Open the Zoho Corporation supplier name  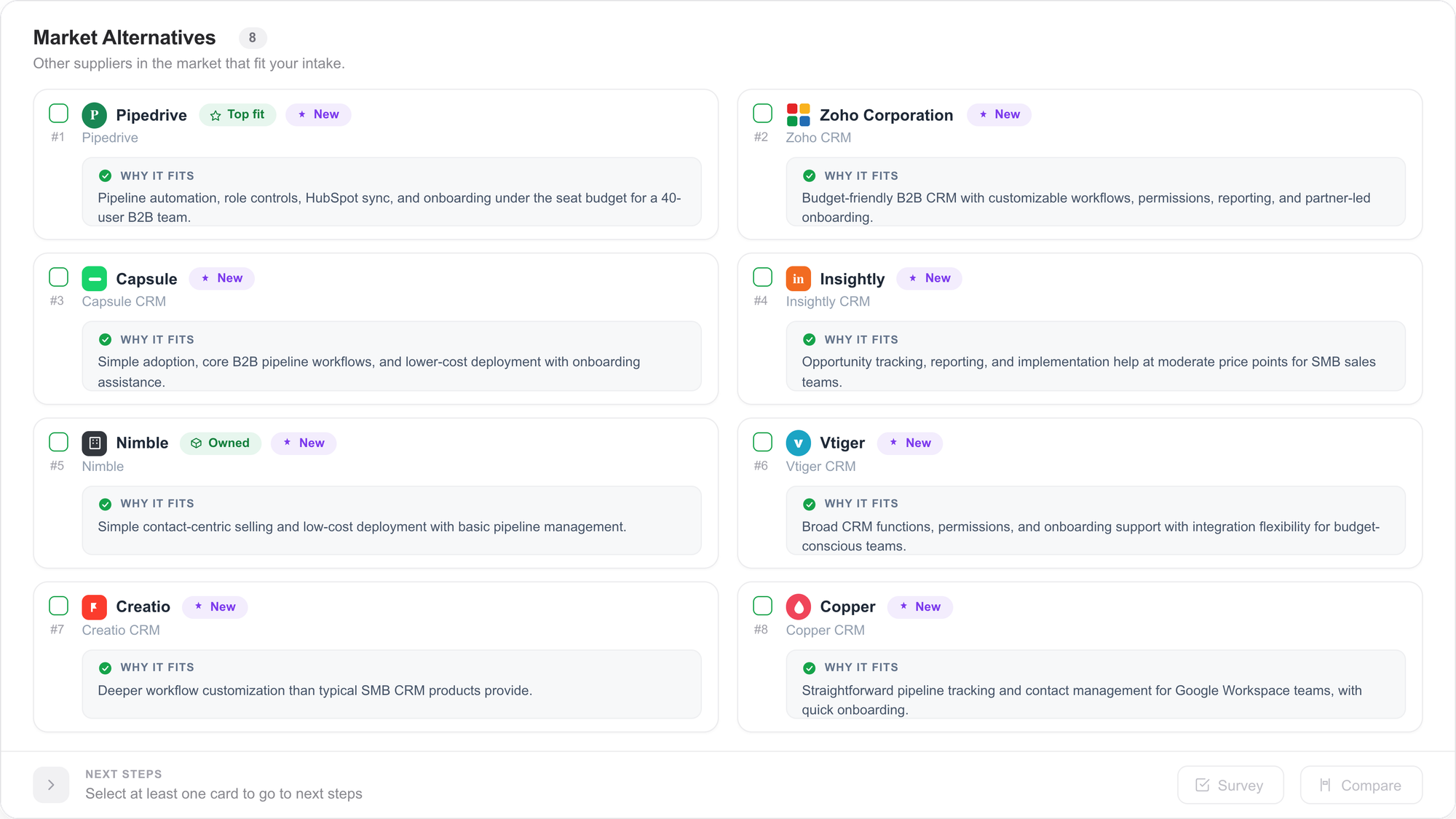pos(886,115)
